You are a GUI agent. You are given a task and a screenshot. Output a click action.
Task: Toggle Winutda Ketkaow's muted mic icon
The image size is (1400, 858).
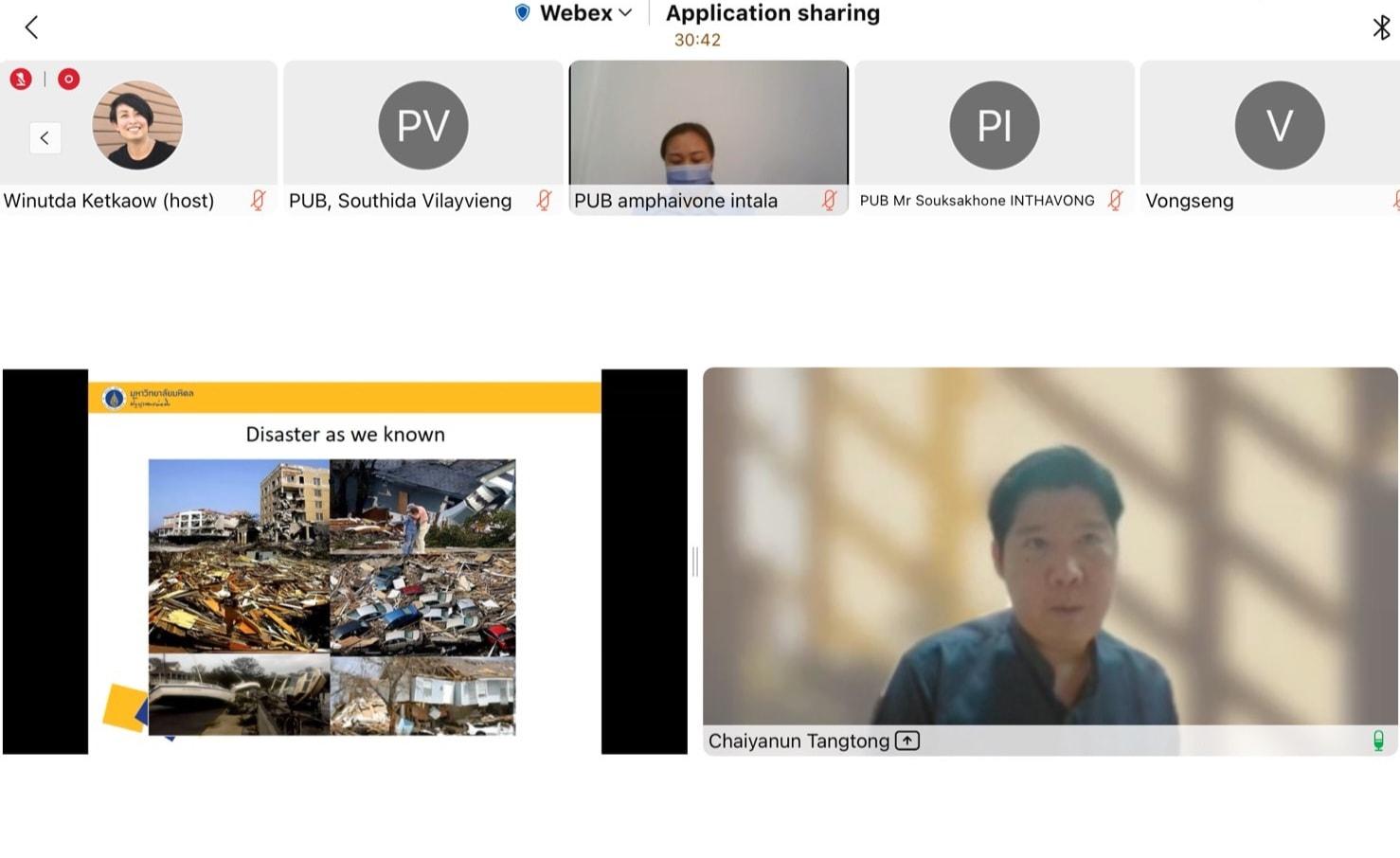point(258,201)
